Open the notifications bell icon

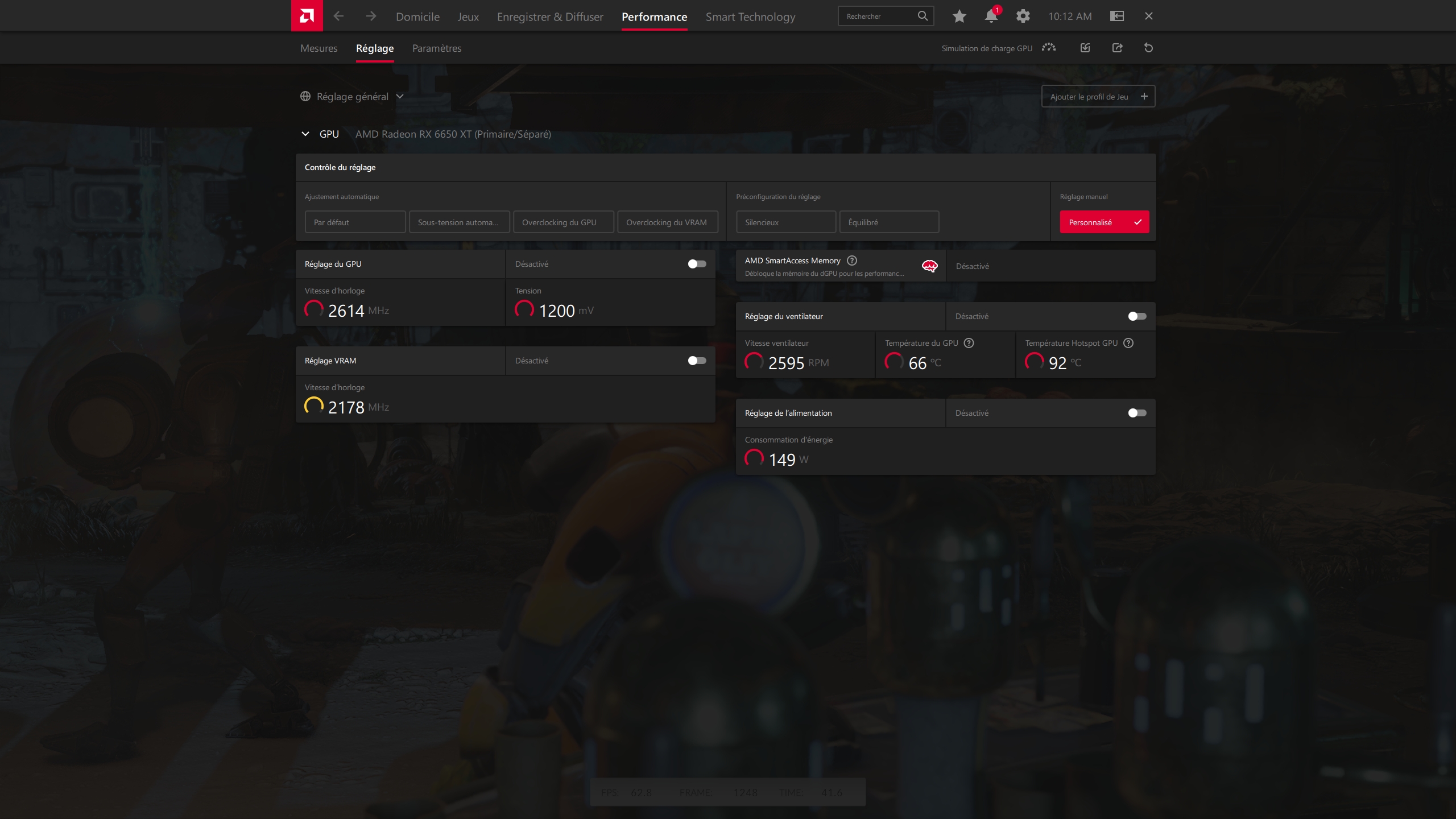click(991, 16)
